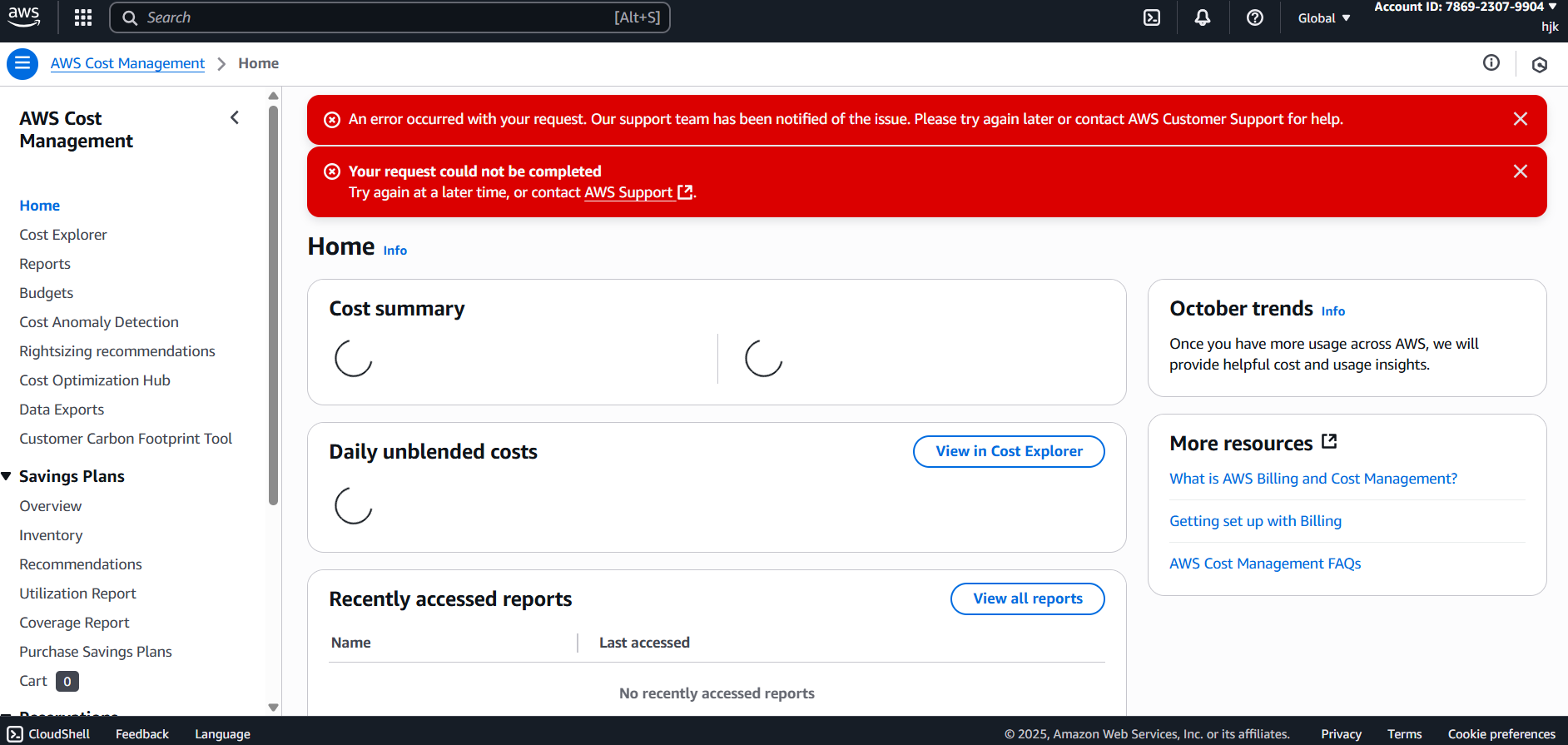Click the Info link beside October trends

[x=1333, y=311]
